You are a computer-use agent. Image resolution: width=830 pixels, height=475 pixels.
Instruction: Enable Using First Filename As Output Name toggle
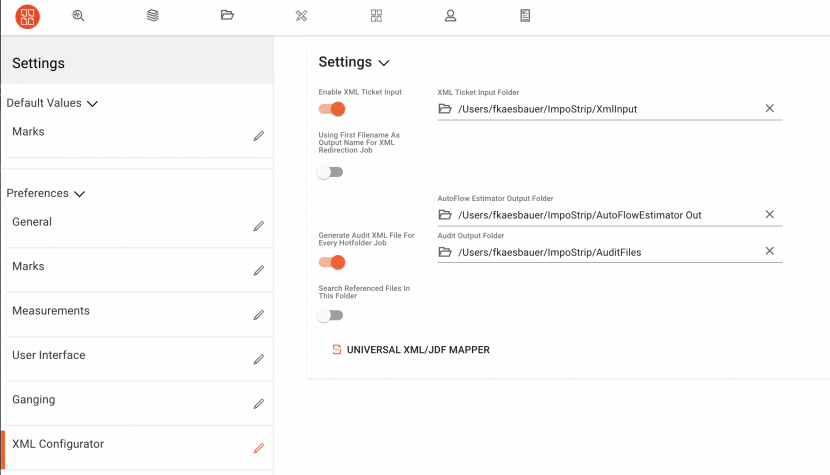pos(330,172)
